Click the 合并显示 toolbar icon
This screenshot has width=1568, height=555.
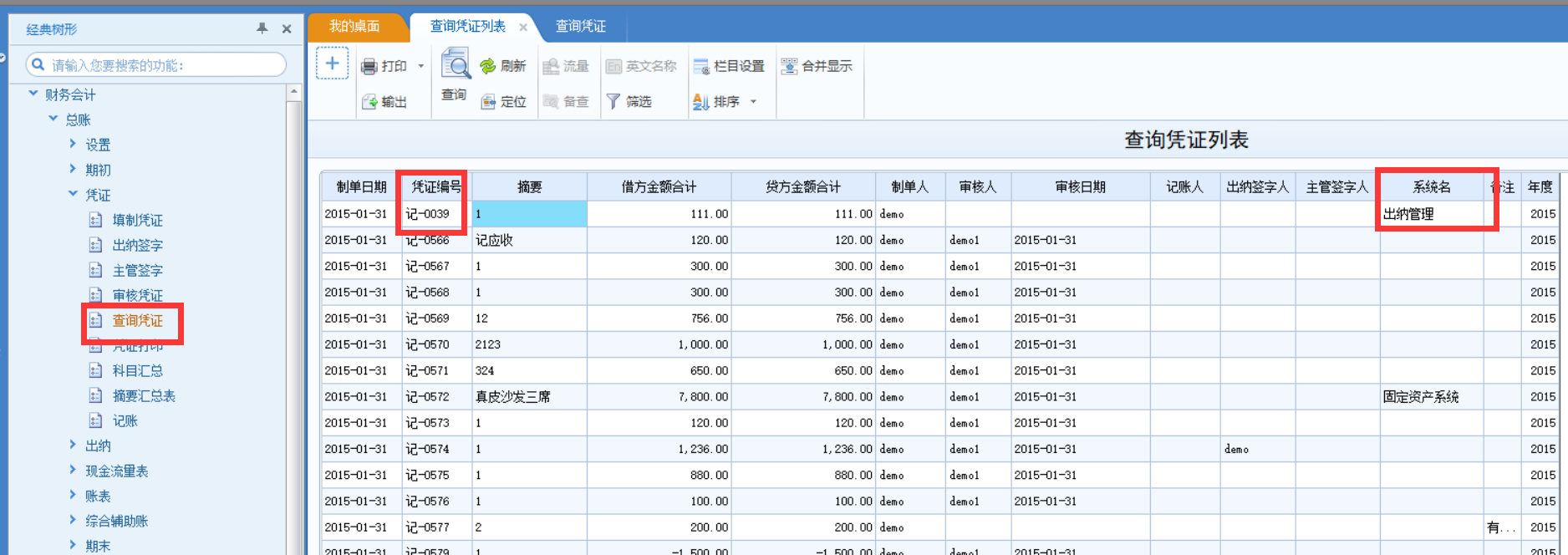coord(789,66)
